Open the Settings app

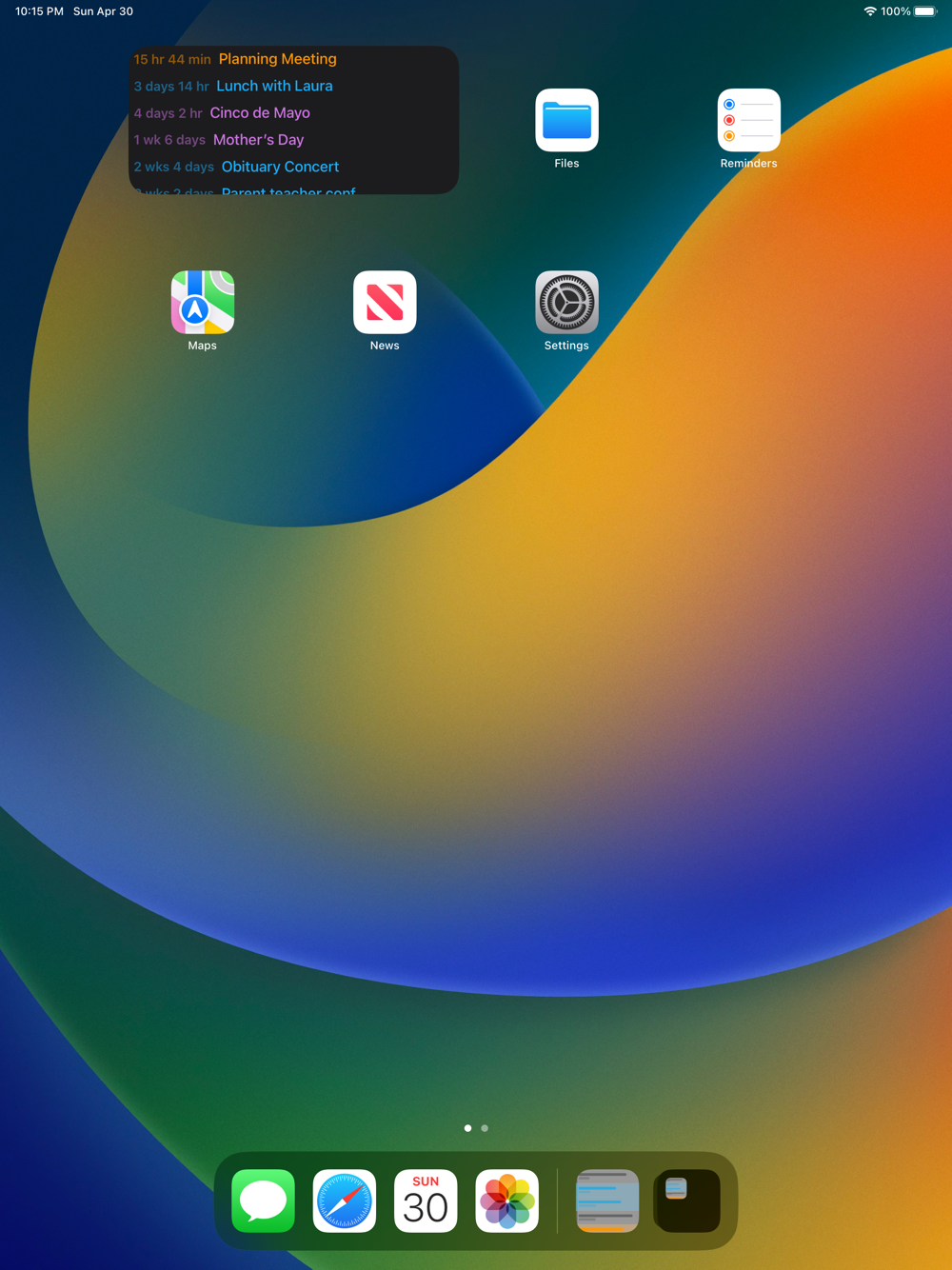(x=566, y=302)
